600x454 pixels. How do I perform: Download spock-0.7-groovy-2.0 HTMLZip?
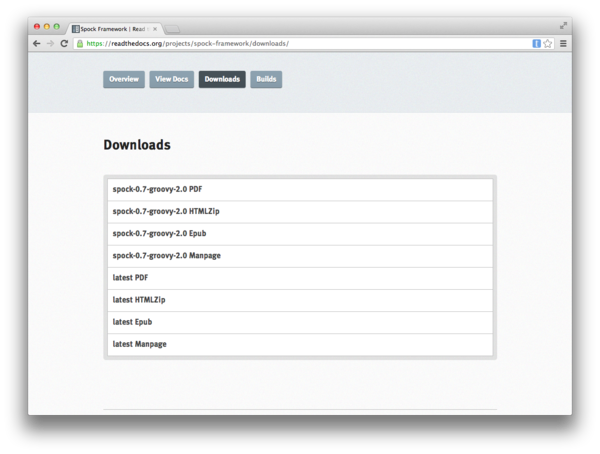pyautogui.click(x=300, y=212)
